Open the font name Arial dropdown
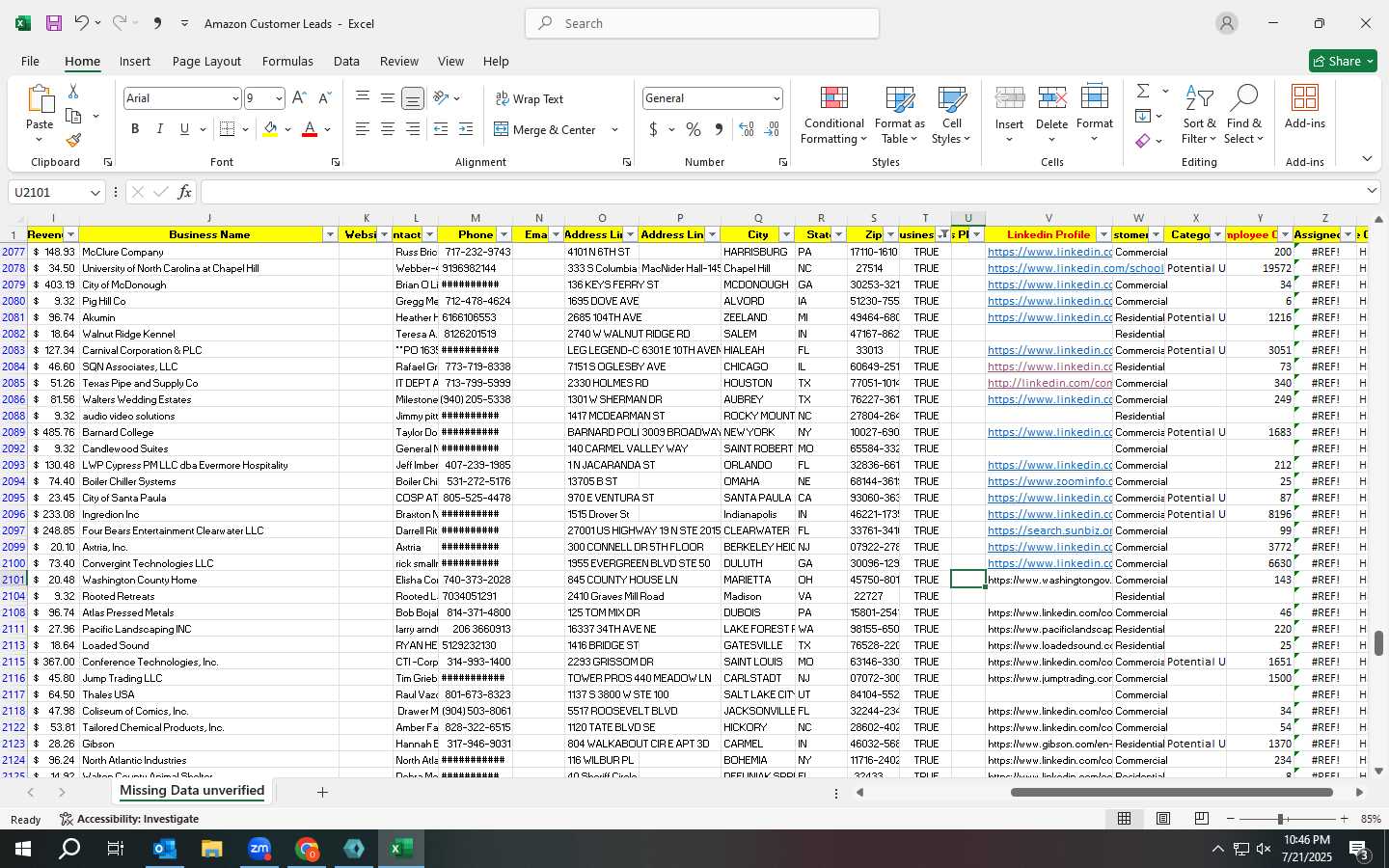This screenshot has height=868, width=1389. 234,98
